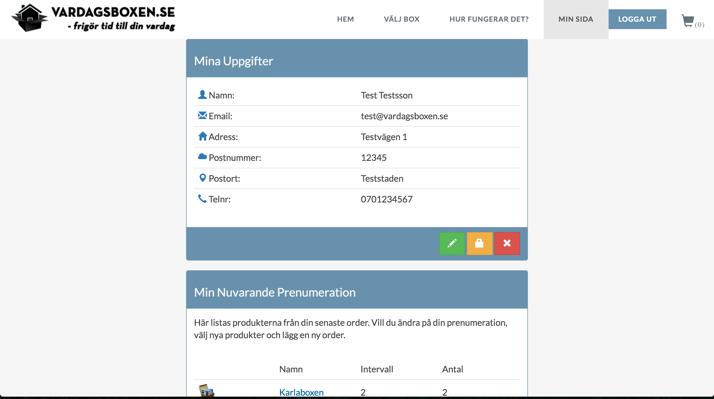The height and width of the screenshot is (399, 714).
Task: Click the Mina Uppgifter panel heading
Action: [x=234, y=61]
